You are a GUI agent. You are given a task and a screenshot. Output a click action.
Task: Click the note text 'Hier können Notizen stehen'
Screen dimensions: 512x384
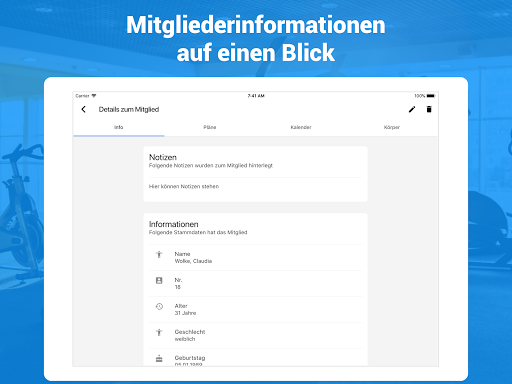pos(184,187)
